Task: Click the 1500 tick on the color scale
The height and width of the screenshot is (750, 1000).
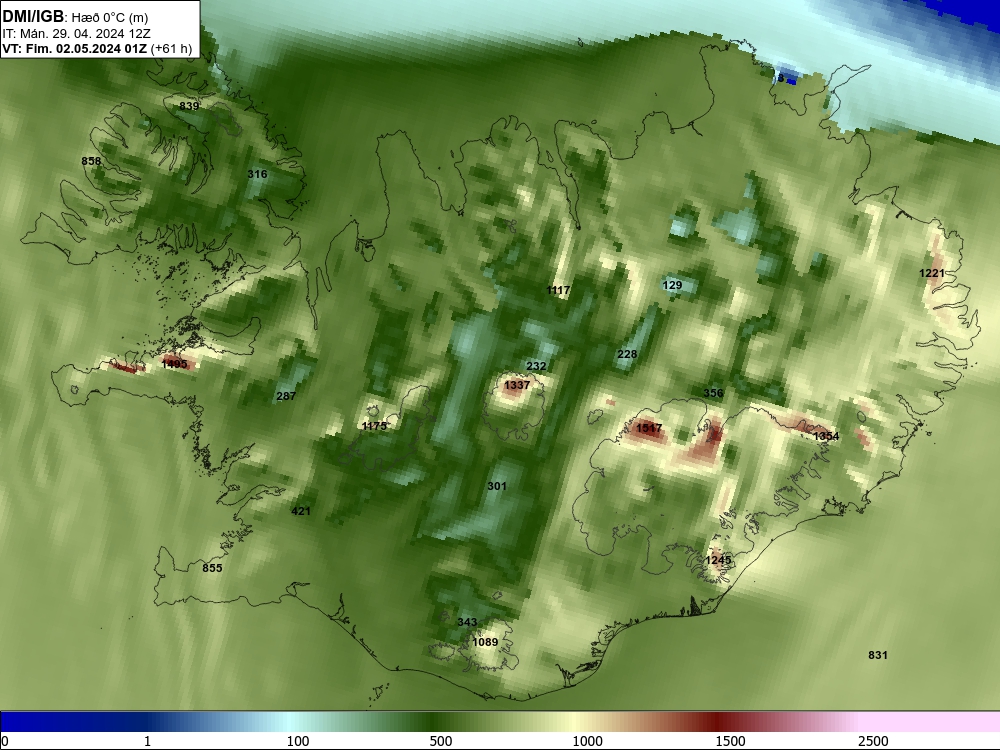Action: (730, 741)
